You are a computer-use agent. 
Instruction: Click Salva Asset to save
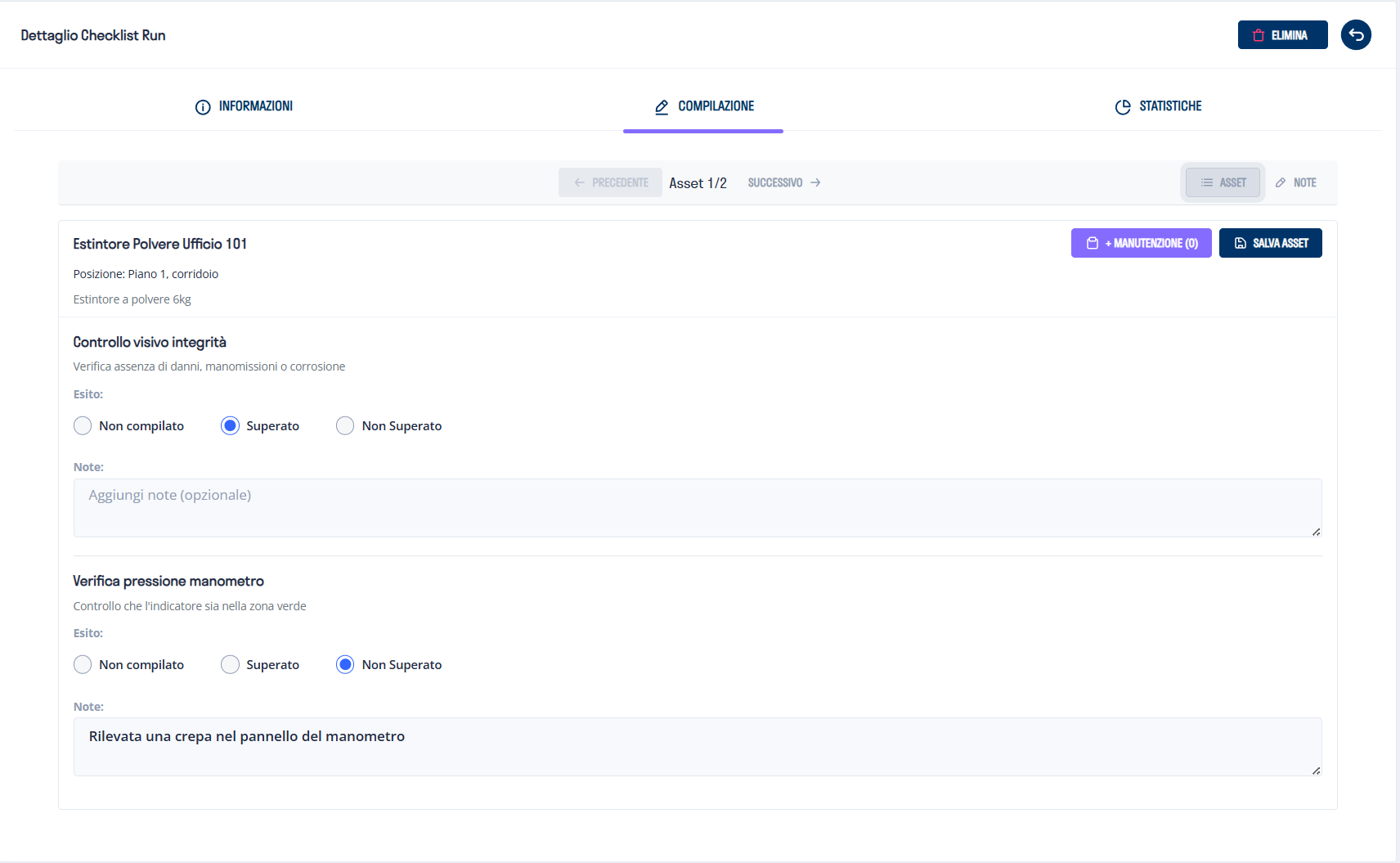(1270, 243)
